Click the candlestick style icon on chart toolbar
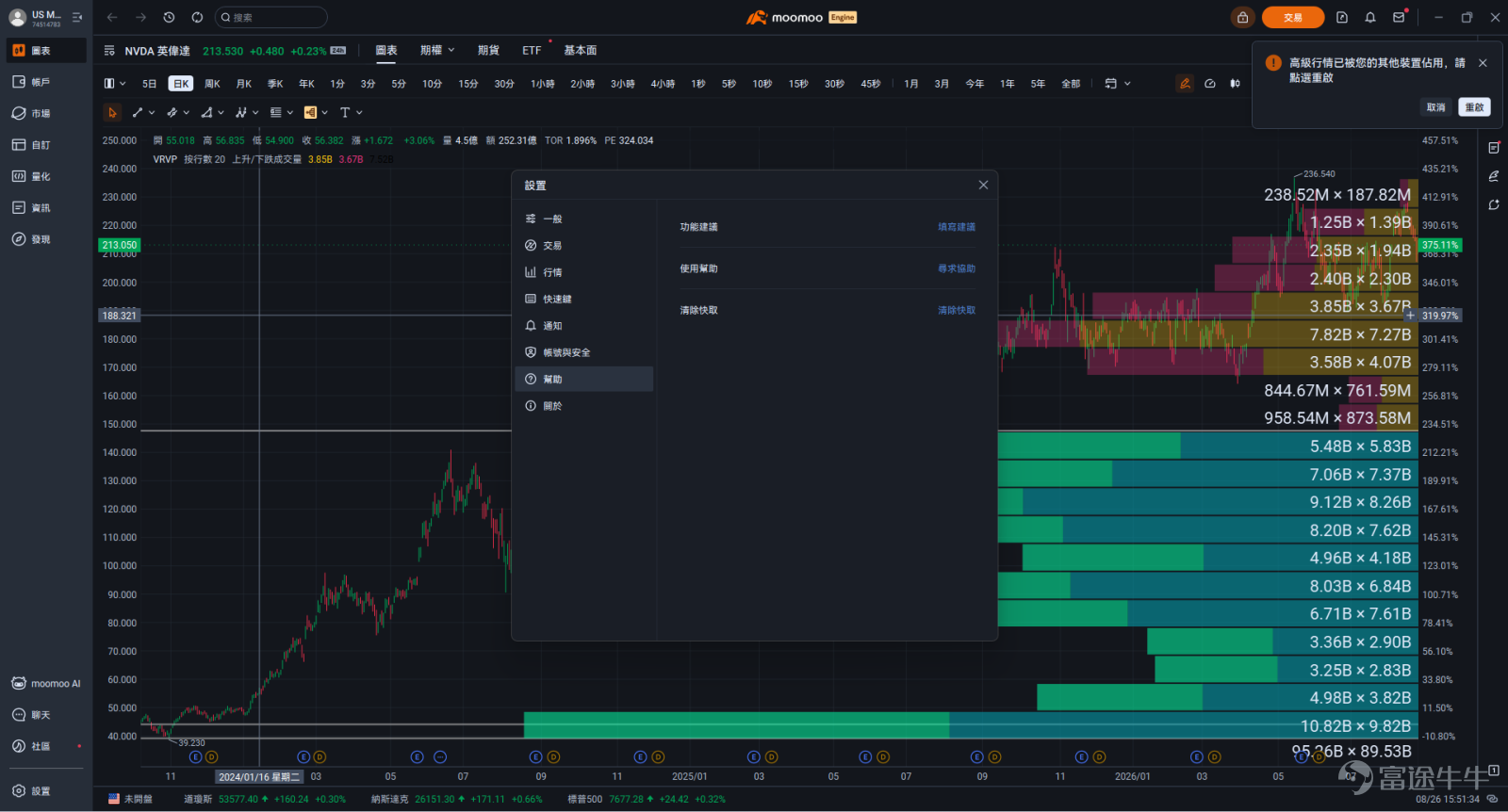Viewport: 1508px width, 812px height. (x=1235, y=83)
